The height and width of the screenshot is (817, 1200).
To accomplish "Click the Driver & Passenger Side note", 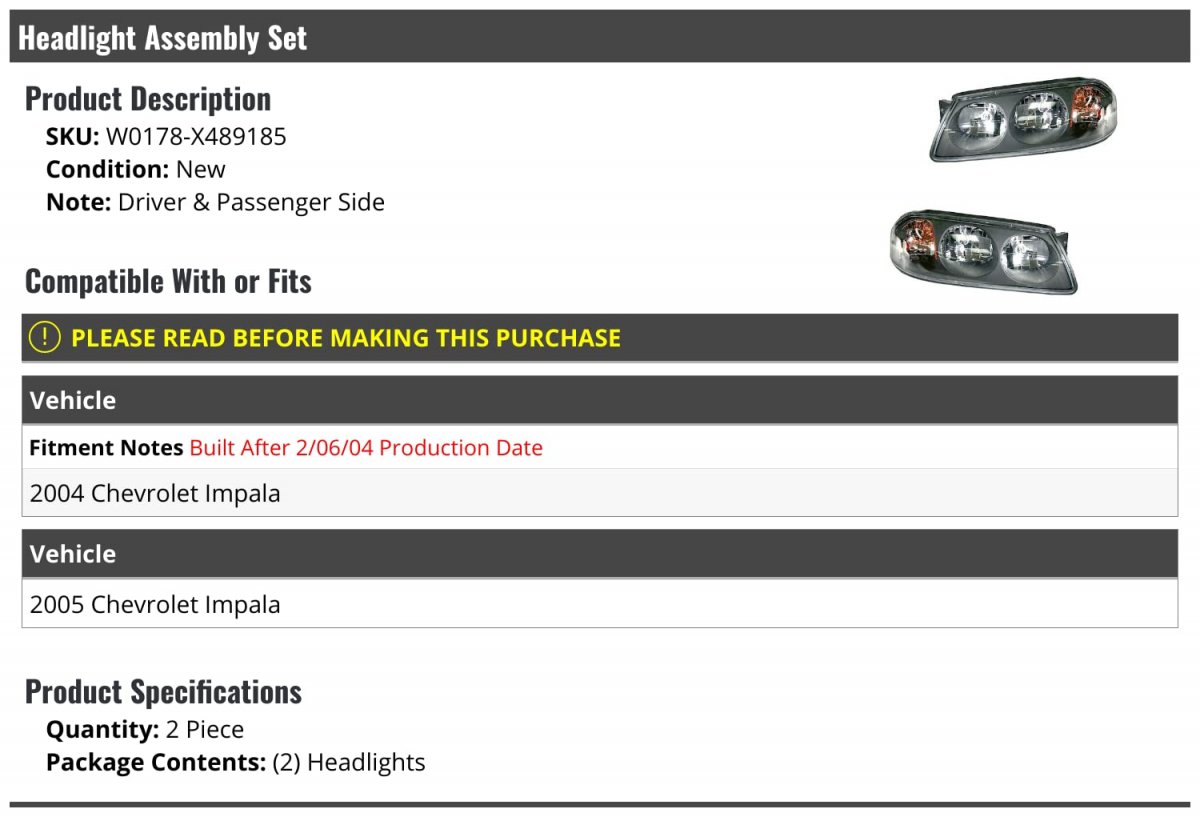I will [x=251, y=202].
